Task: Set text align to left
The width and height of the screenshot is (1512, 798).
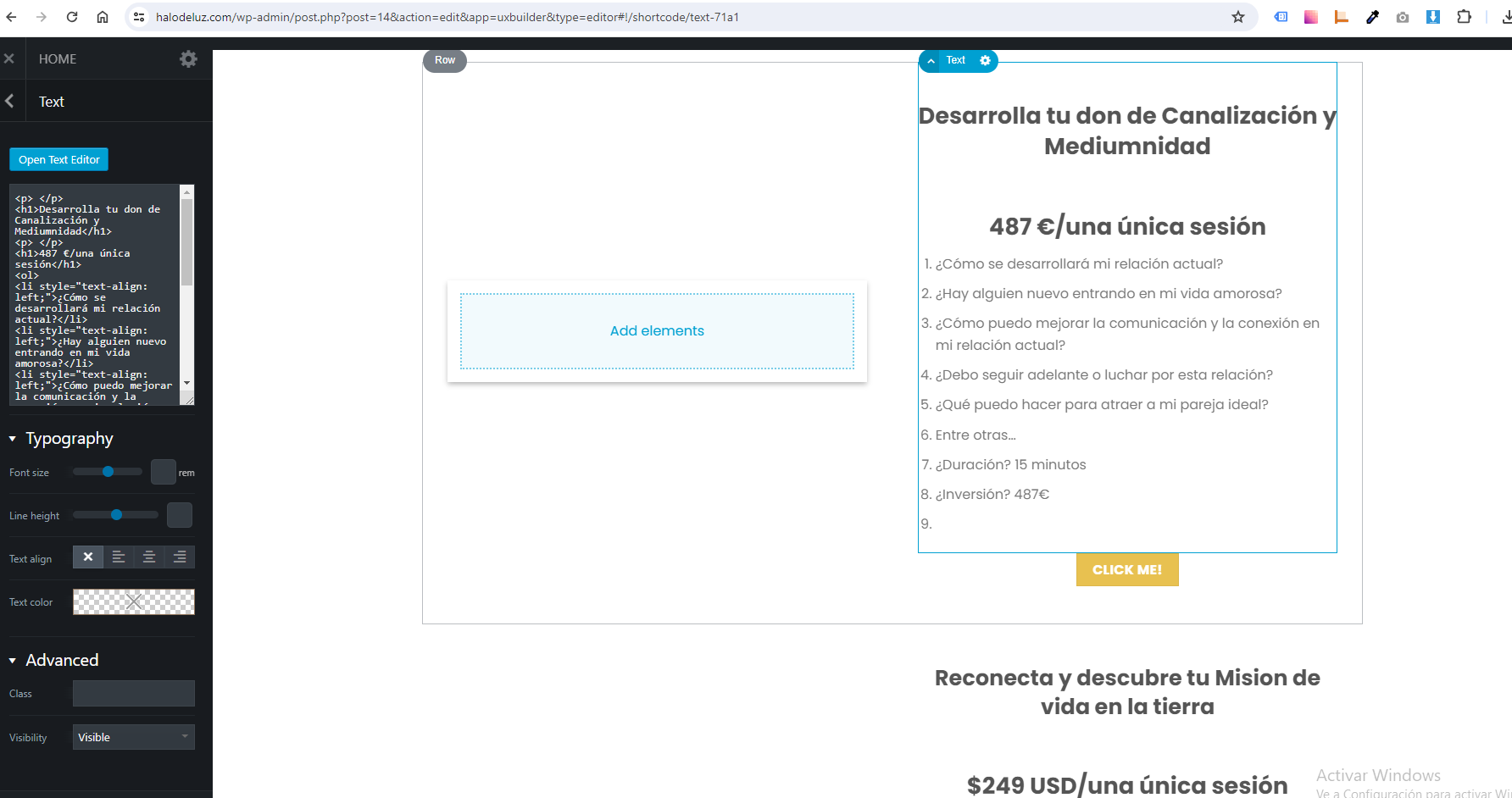Action: [x=119, y=557]
